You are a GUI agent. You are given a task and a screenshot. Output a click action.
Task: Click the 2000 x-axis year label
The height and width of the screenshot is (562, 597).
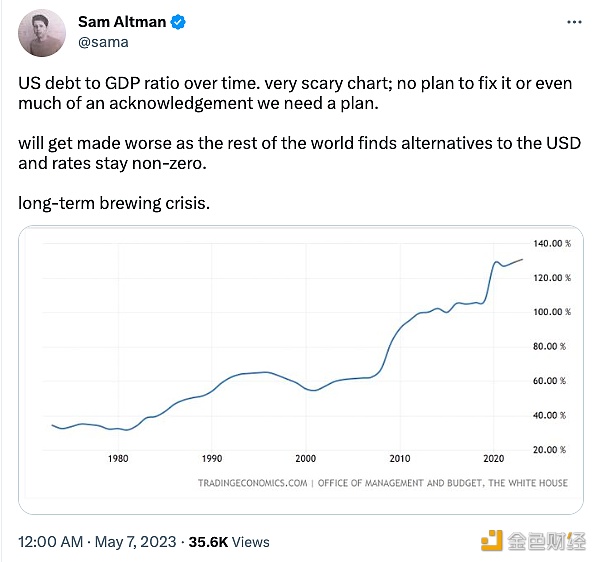(306, 458)
